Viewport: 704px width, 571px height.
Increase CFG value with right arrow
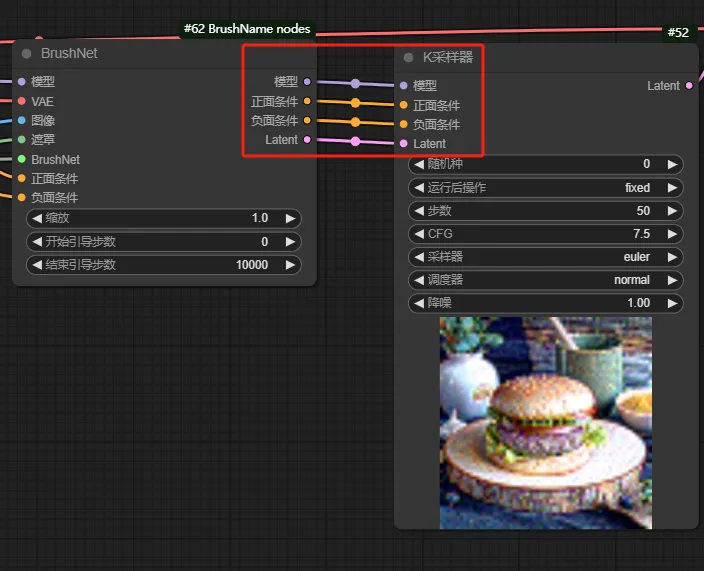click(x=672, y=234)
